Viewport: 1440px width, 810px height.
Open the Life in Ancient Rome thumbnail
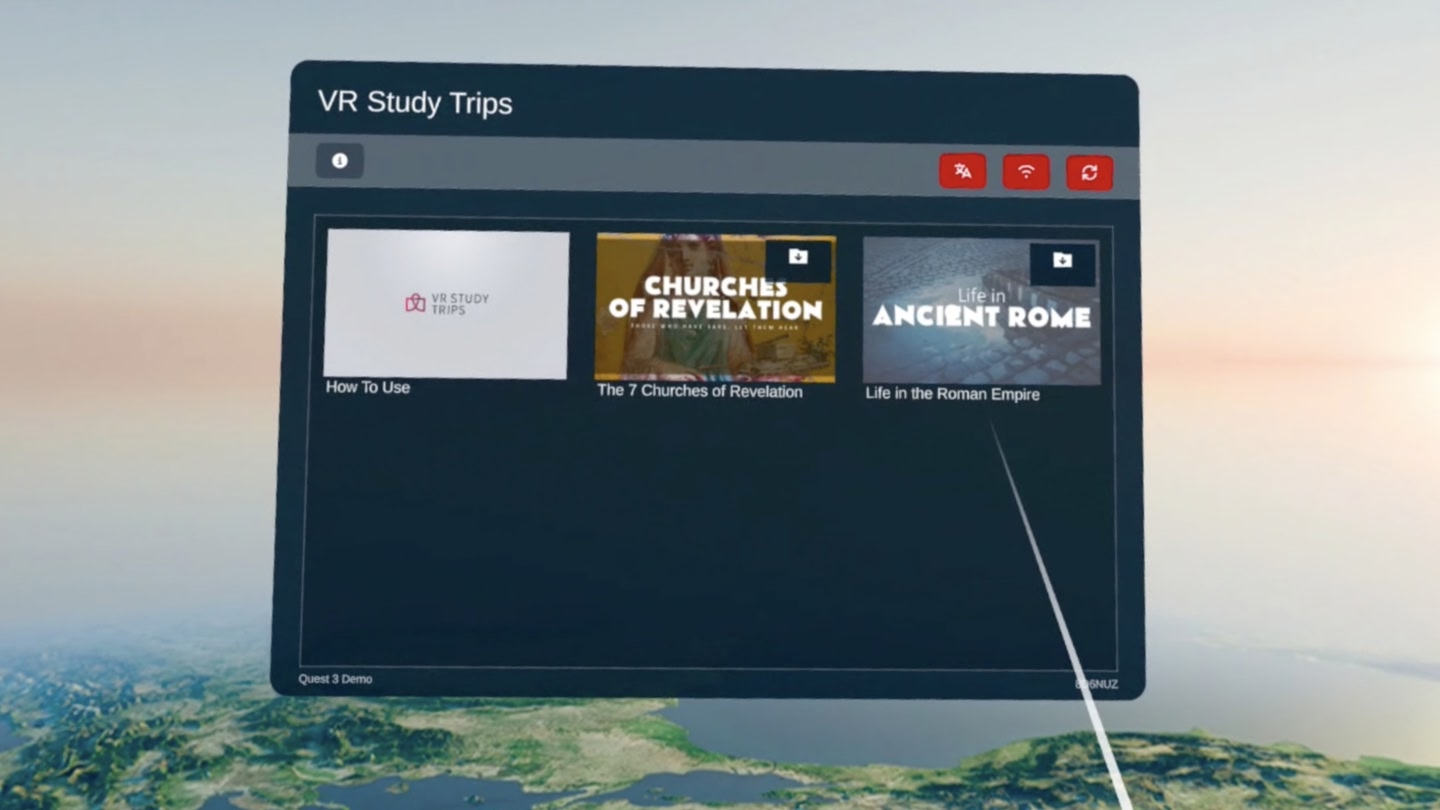tap(982, 311)
